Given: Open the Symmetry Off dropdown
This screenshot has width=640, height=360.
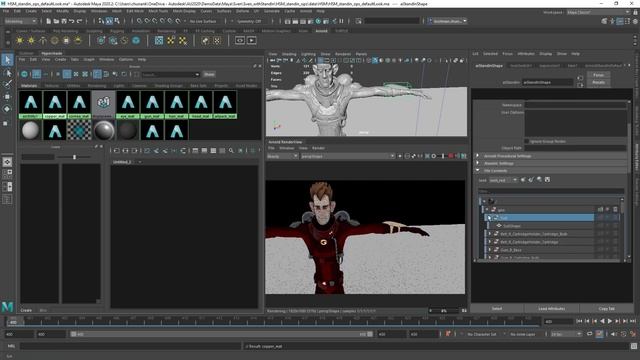Looking at the screenshot, I should pyautogui.click(x=250, y=21).
